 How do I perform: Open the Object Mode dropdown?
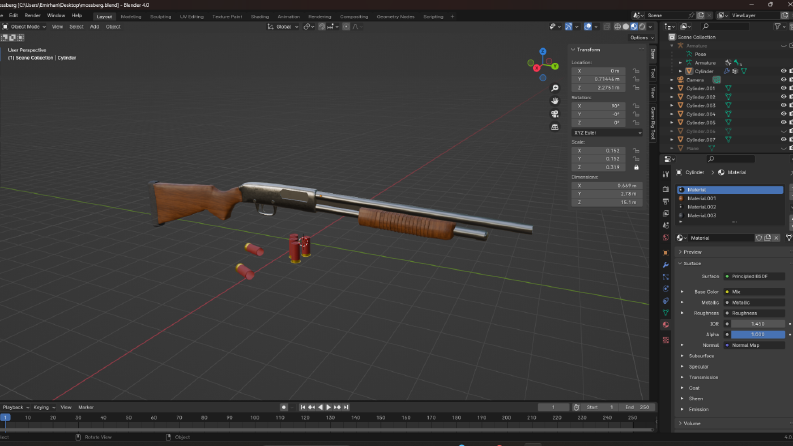tap(24, 27)
